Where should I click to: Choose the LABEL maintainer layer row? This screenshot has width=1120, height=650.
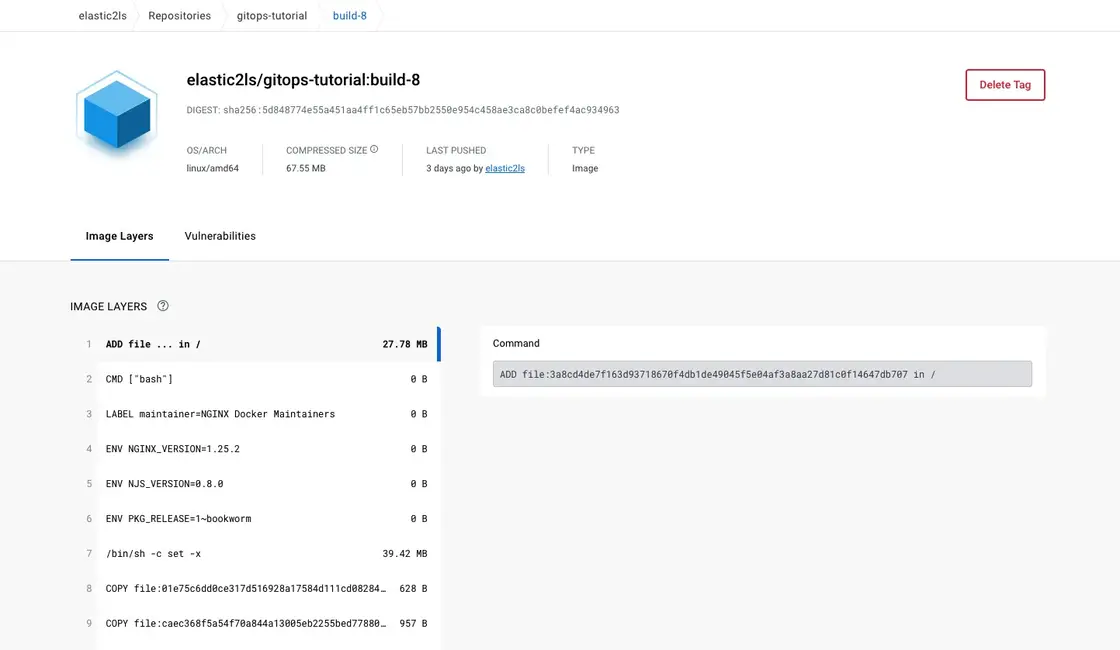(266, 414)
